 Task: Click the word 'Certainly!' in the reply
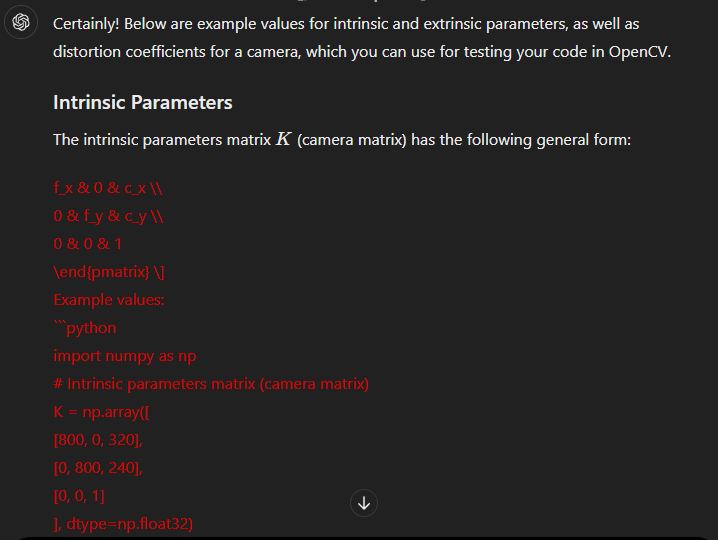pyautogui.click(x=88, y=23)
